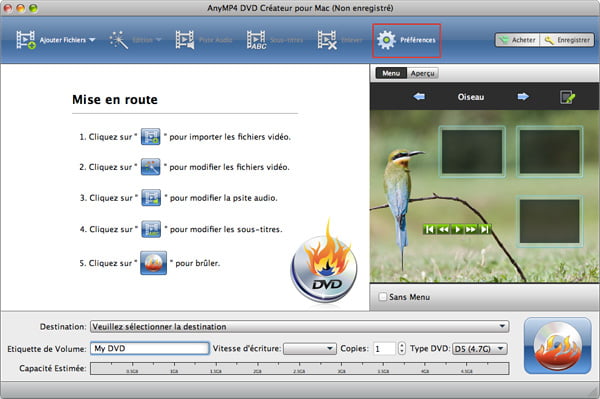600x399 pixels.
Task: Click the Oiseau template title
Action: 471,97
